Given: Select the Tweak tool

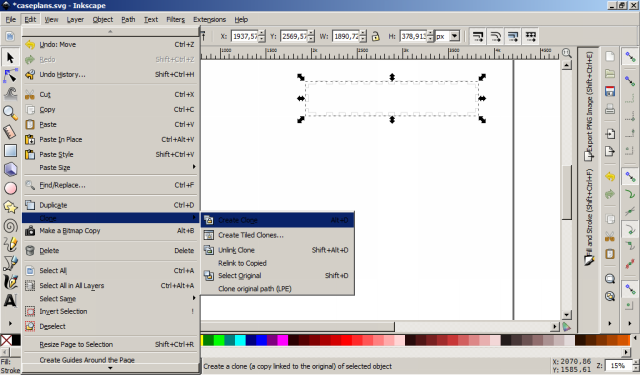Looking at the screenshot, I should point(10,94).
